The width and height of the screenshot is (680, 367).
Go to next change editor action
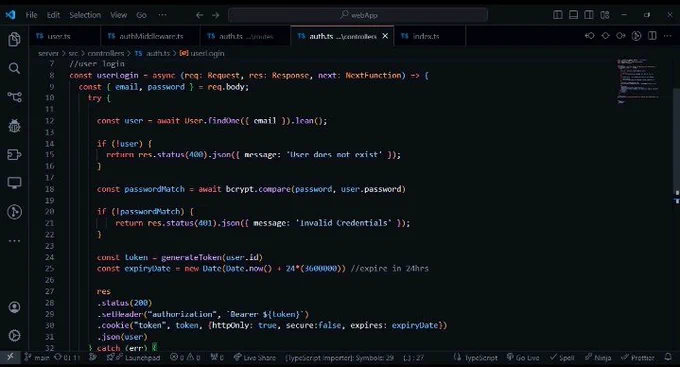(x=621, y=36)
